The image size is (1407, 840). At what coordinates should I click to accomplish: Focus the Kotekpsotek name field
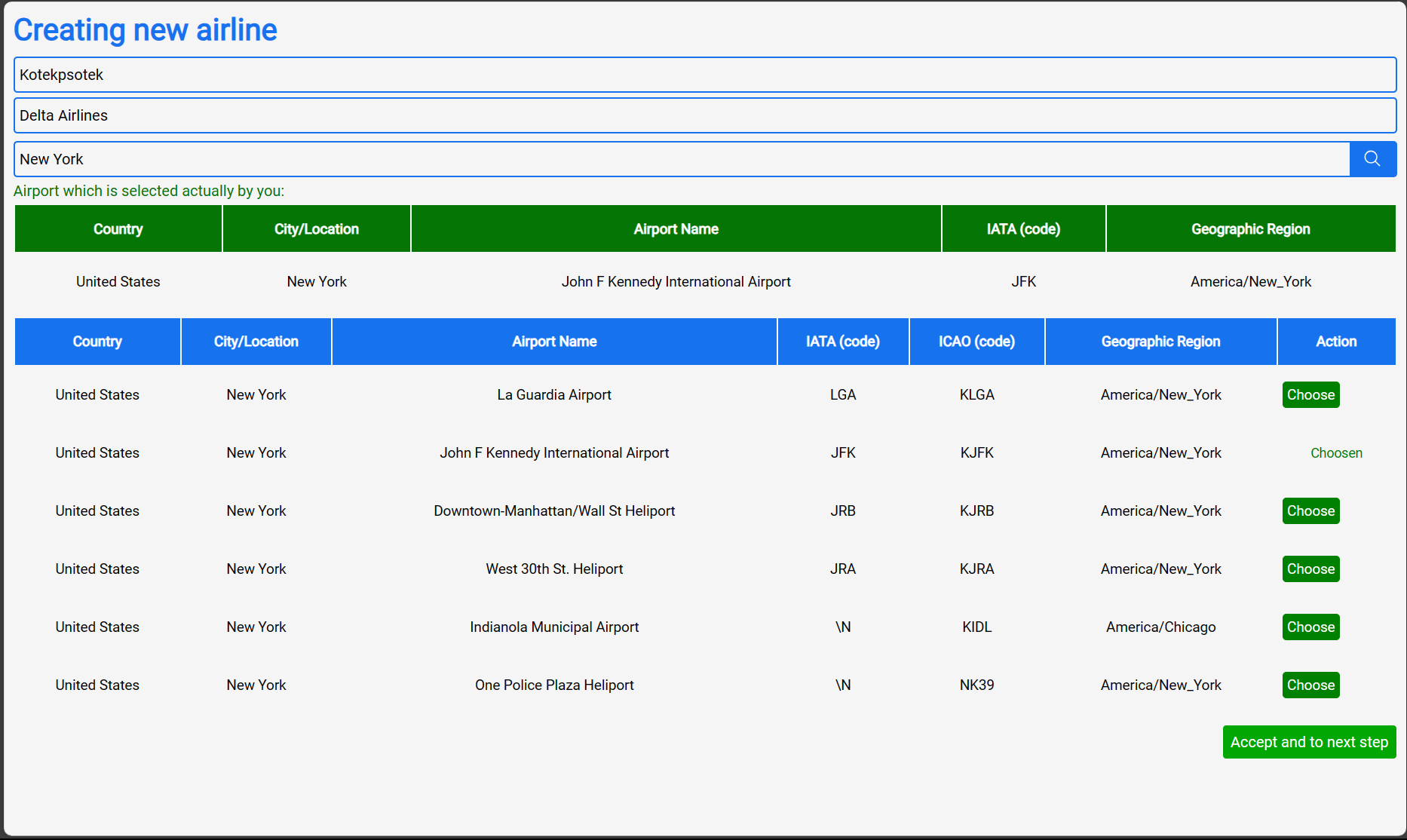coord(704,75)
